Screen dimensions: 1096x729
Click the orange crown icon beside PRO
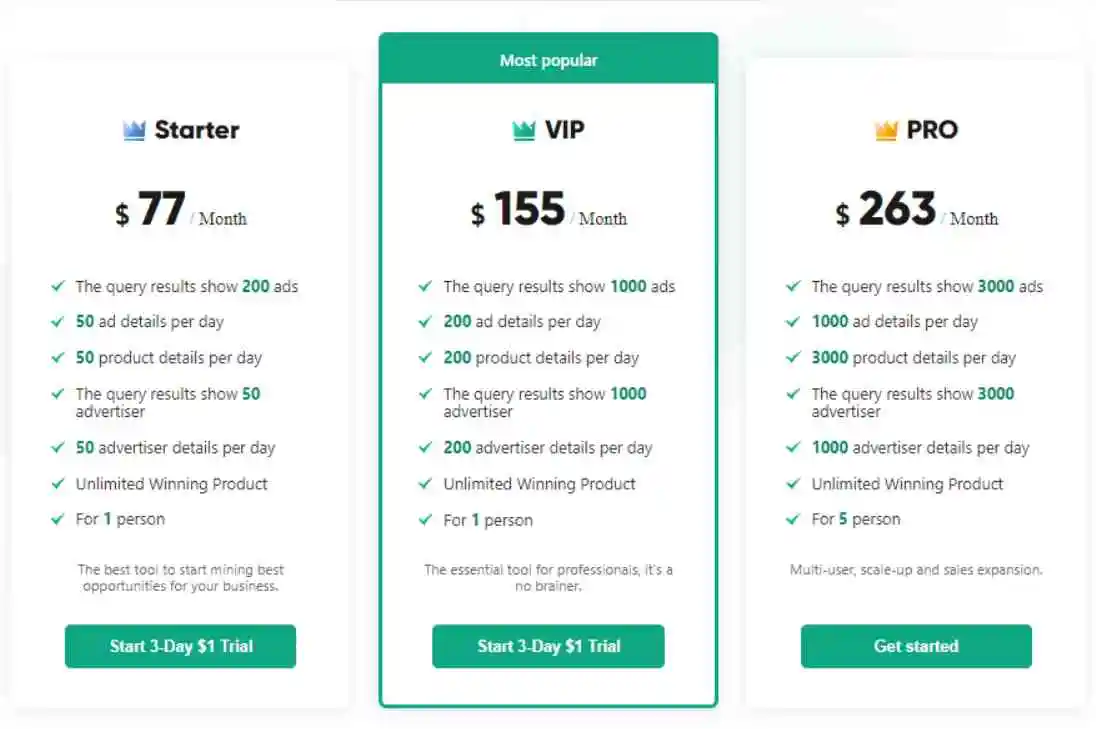[x=886, y=130]
